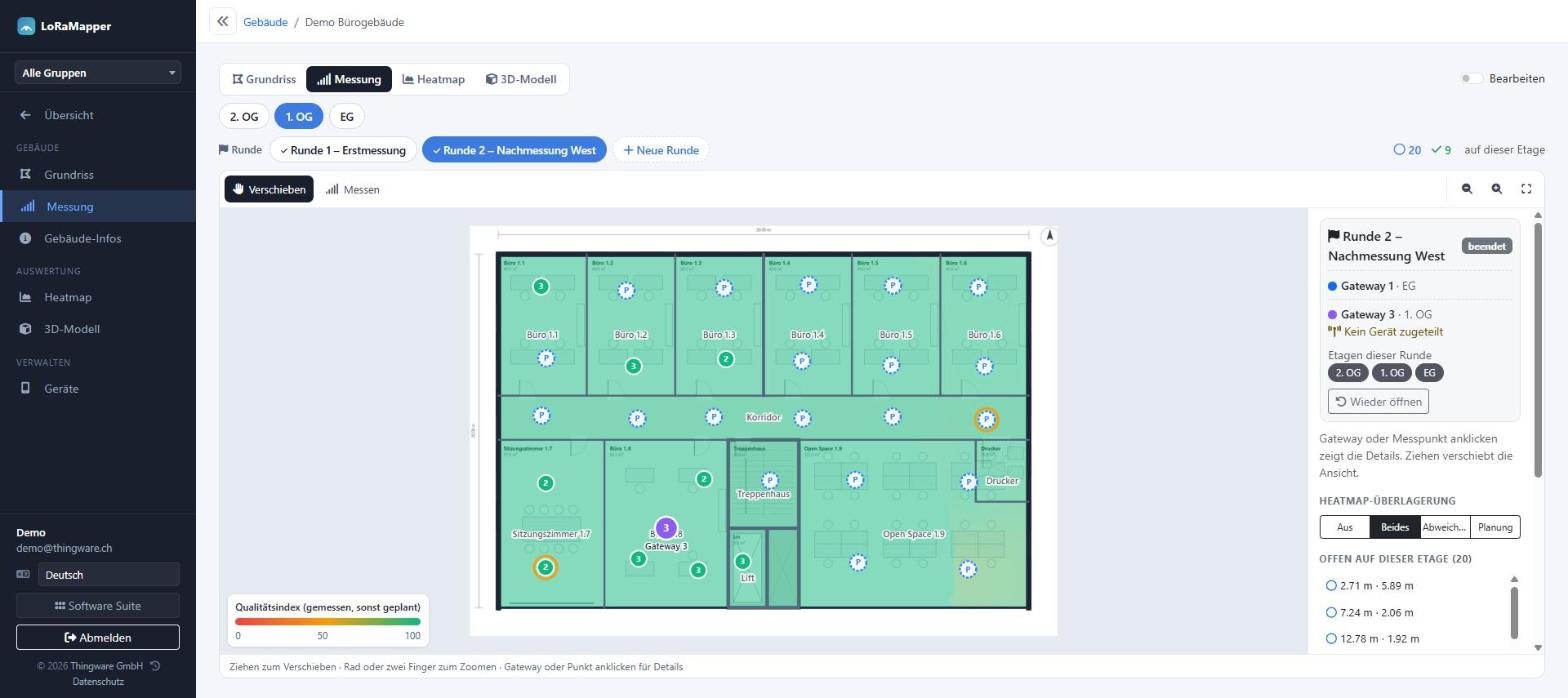Set heatmap overlay to Beides

point(1395,527)
